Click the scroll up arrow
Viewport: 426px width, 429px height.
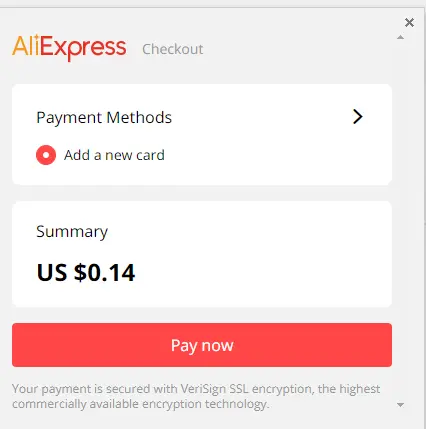pyautogui.click(x=400, y=37)
